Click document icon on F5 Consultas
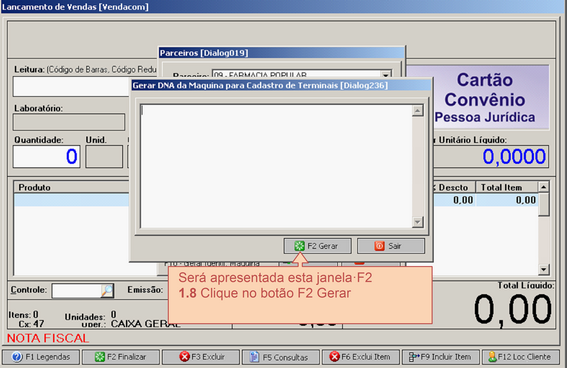Image resolution: width=567 pixels, height=368 pixels. pos(255,357)
